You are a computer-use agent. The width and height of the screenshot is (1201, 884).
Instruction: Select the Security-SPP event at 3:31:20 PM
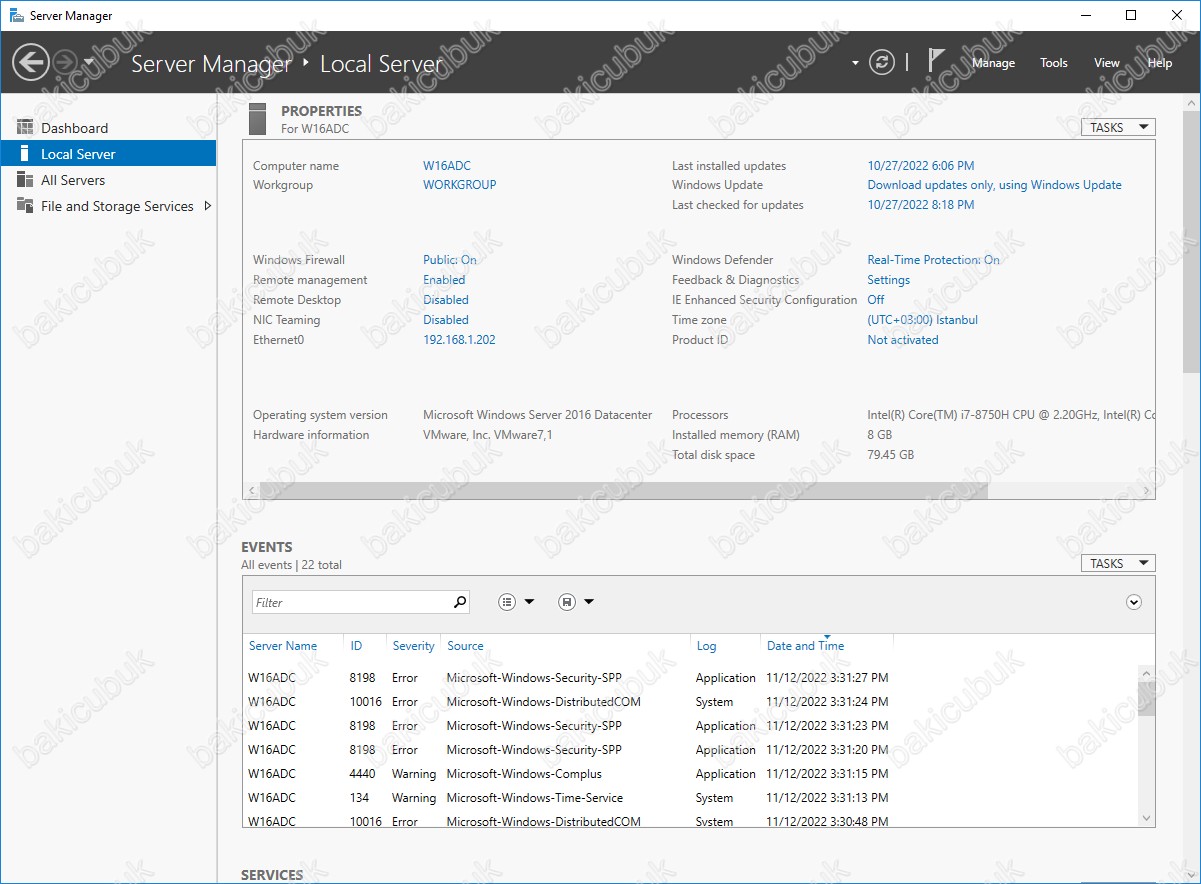[690, 750]
